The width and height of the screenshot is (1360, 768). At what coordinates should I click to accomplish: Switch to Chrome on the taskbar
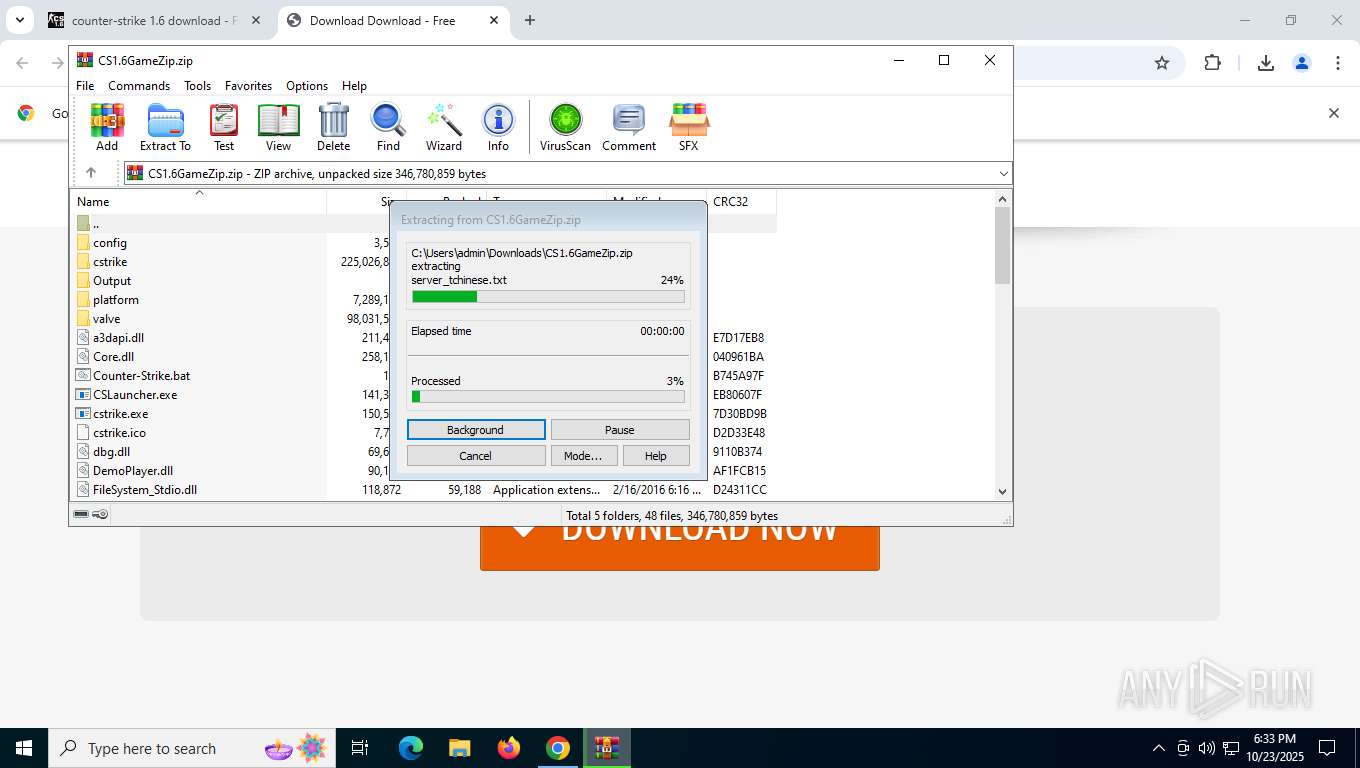point(558,748)
